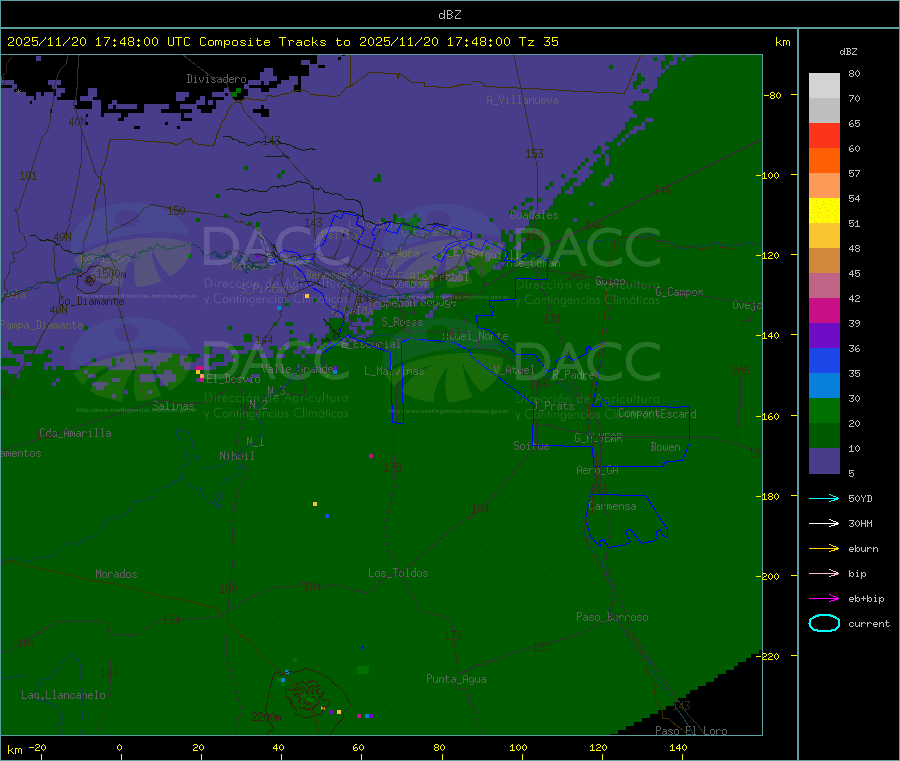
Task: Click the 'R_Padre' map label
Action: coord(573,375)
